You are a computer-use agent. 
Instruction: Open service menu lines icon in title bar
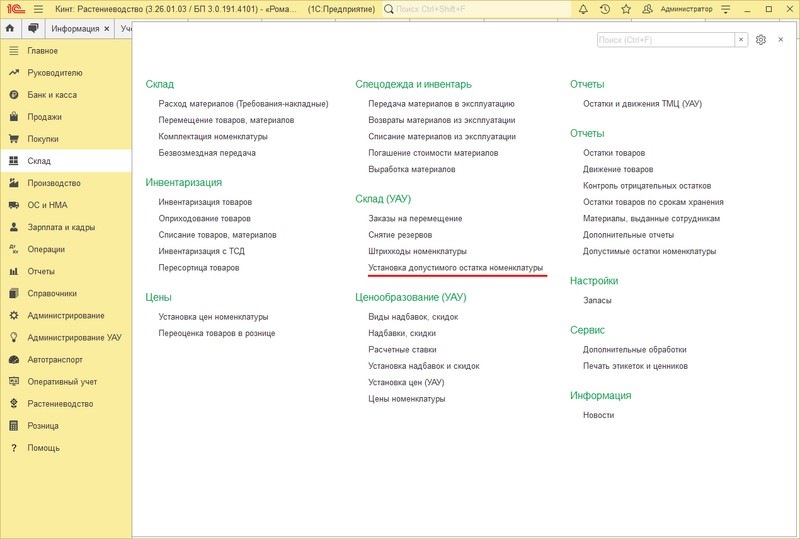click(726, 9)
